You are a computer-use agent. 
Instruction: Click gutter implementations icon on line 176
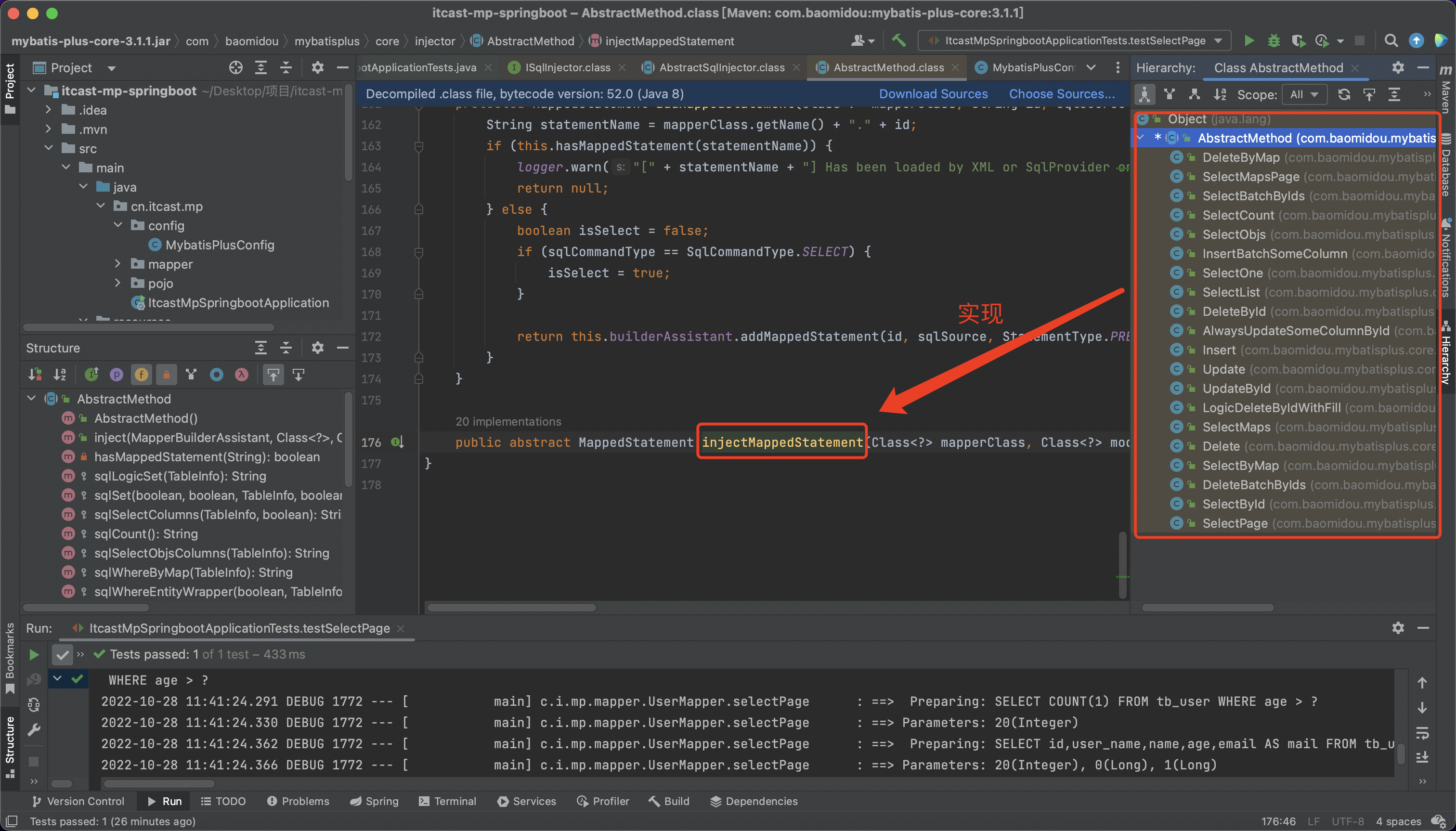(397, 442)
